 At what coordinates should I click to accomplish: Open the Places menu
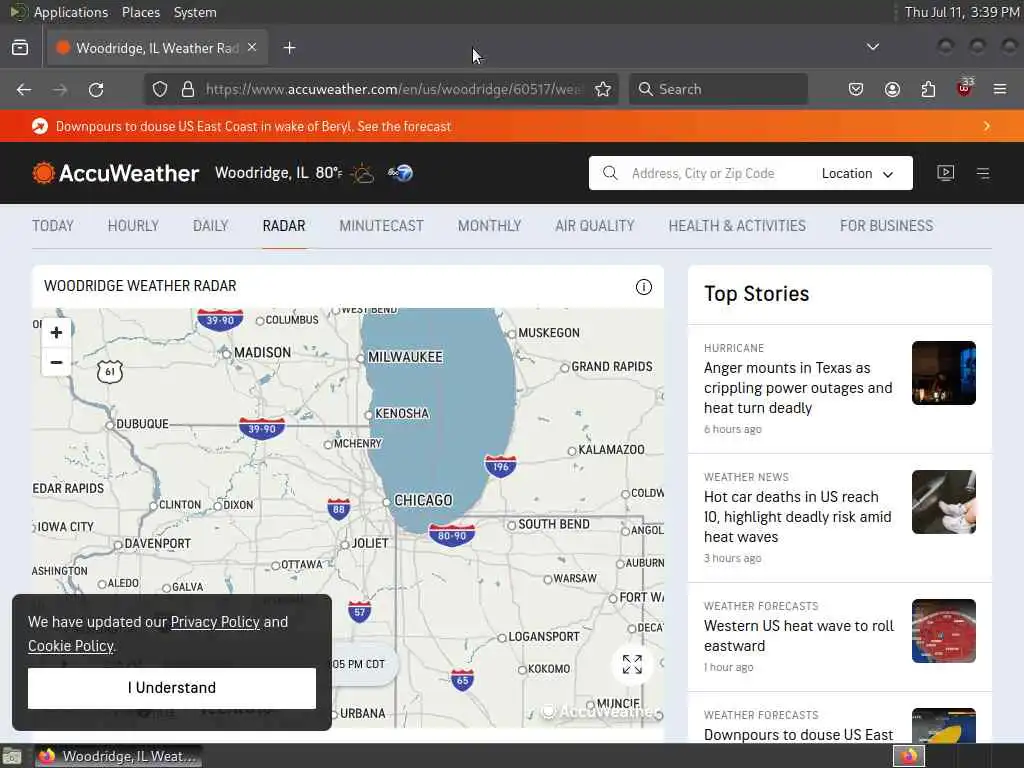[140, 12]
